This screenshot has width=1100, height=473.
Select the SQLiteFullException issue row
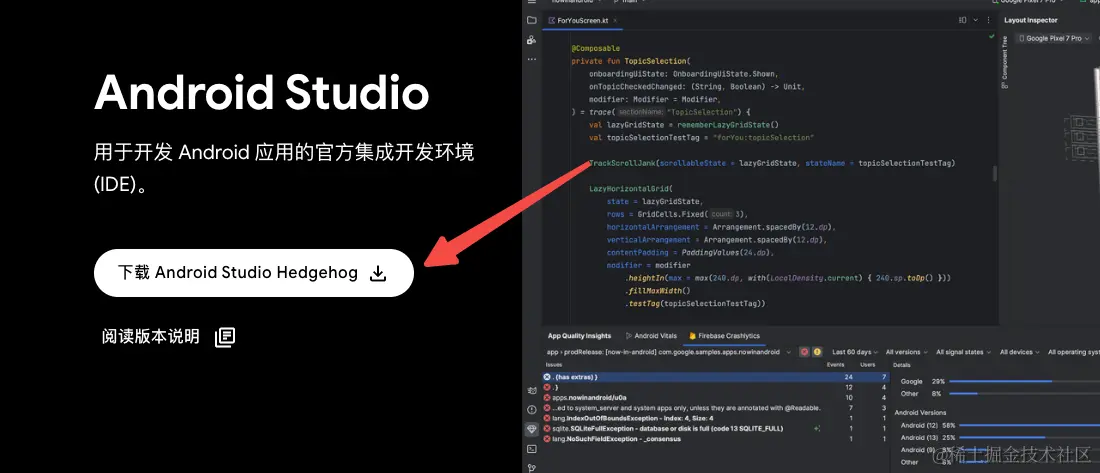(x=716, y=428)
